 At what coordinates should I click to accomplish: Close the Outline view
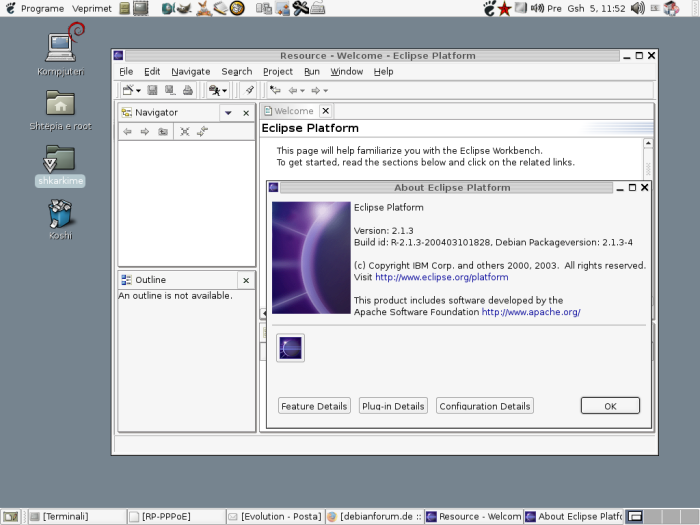point(246,280)
